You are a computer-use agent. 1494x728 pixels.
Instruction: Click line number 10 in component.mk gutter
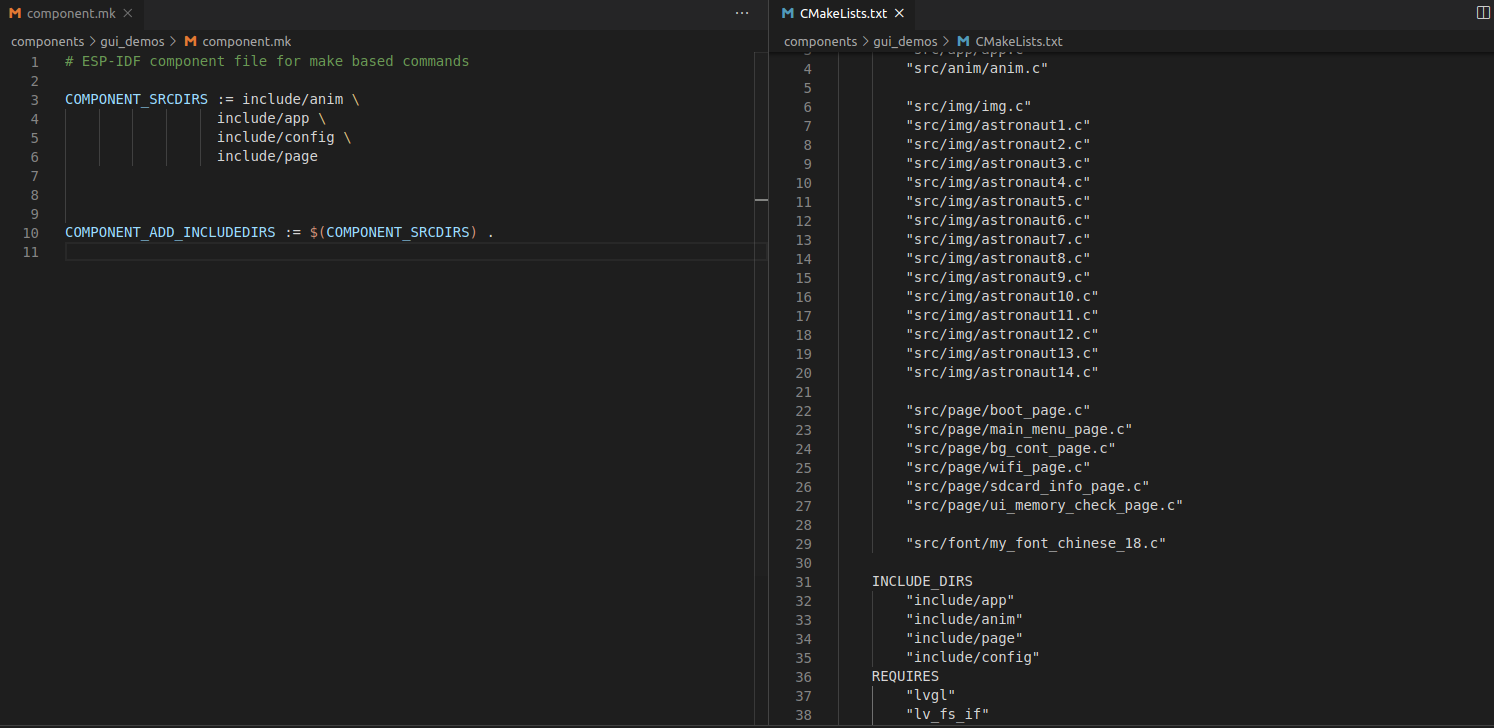coord(30,233)
